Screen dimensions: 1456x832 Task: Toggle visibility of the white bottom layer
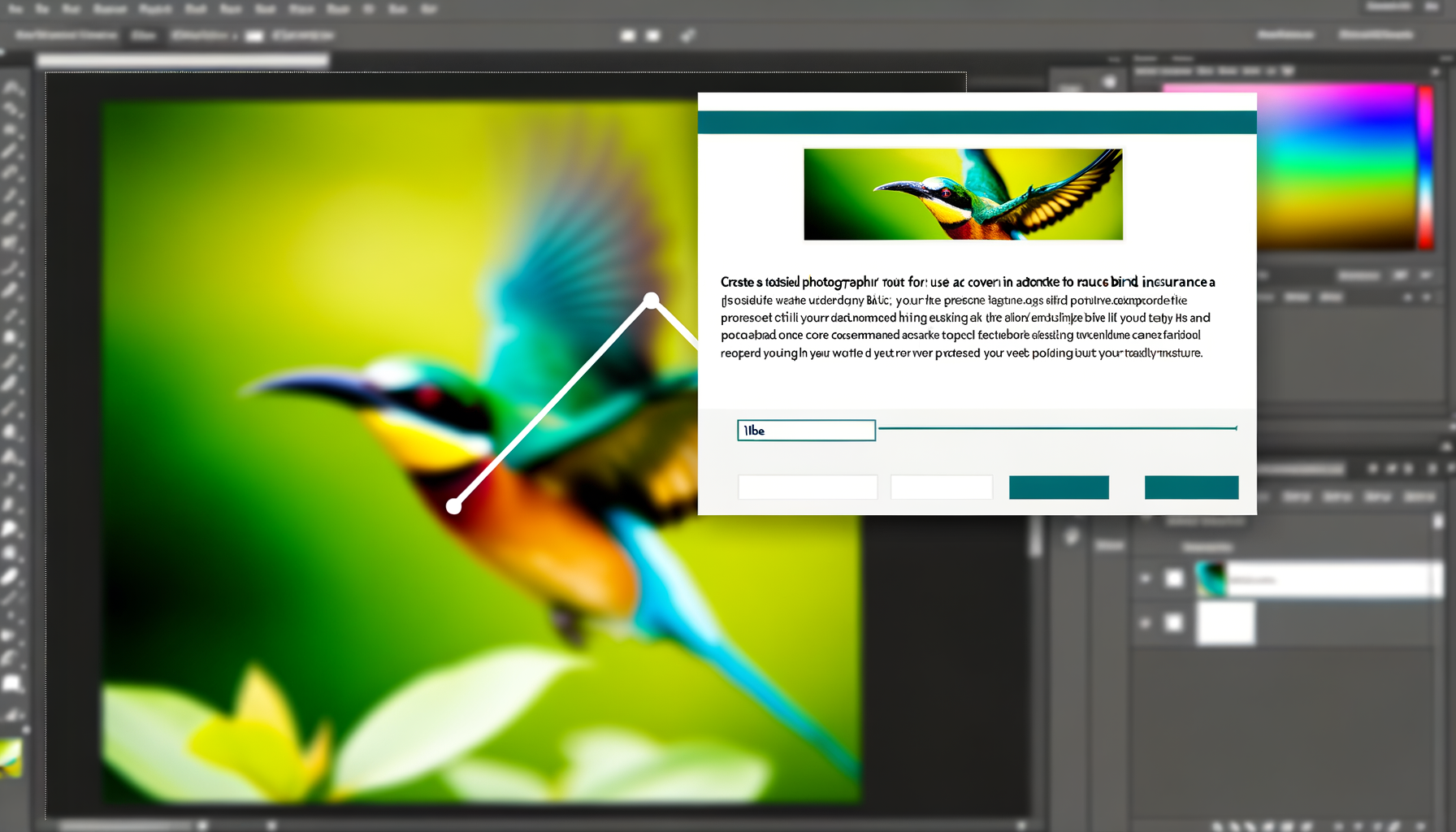pyautogui.click(x=1146, y=623)
